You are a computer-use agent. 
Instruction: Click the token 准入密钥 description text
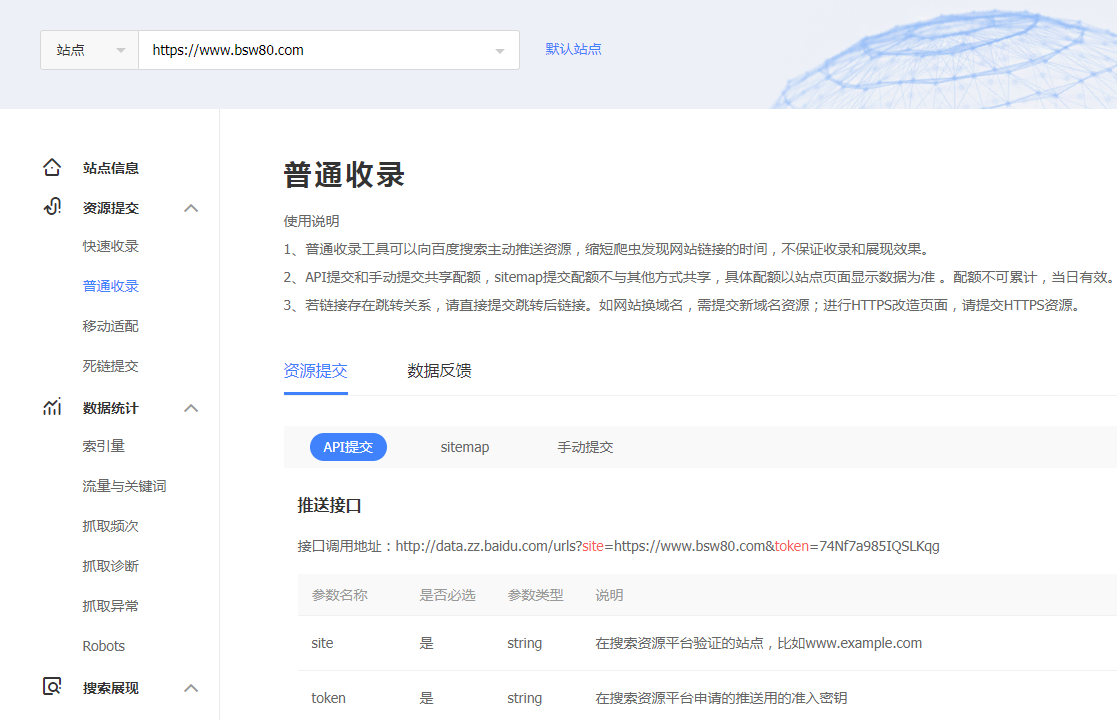click(x=721, y=698)
